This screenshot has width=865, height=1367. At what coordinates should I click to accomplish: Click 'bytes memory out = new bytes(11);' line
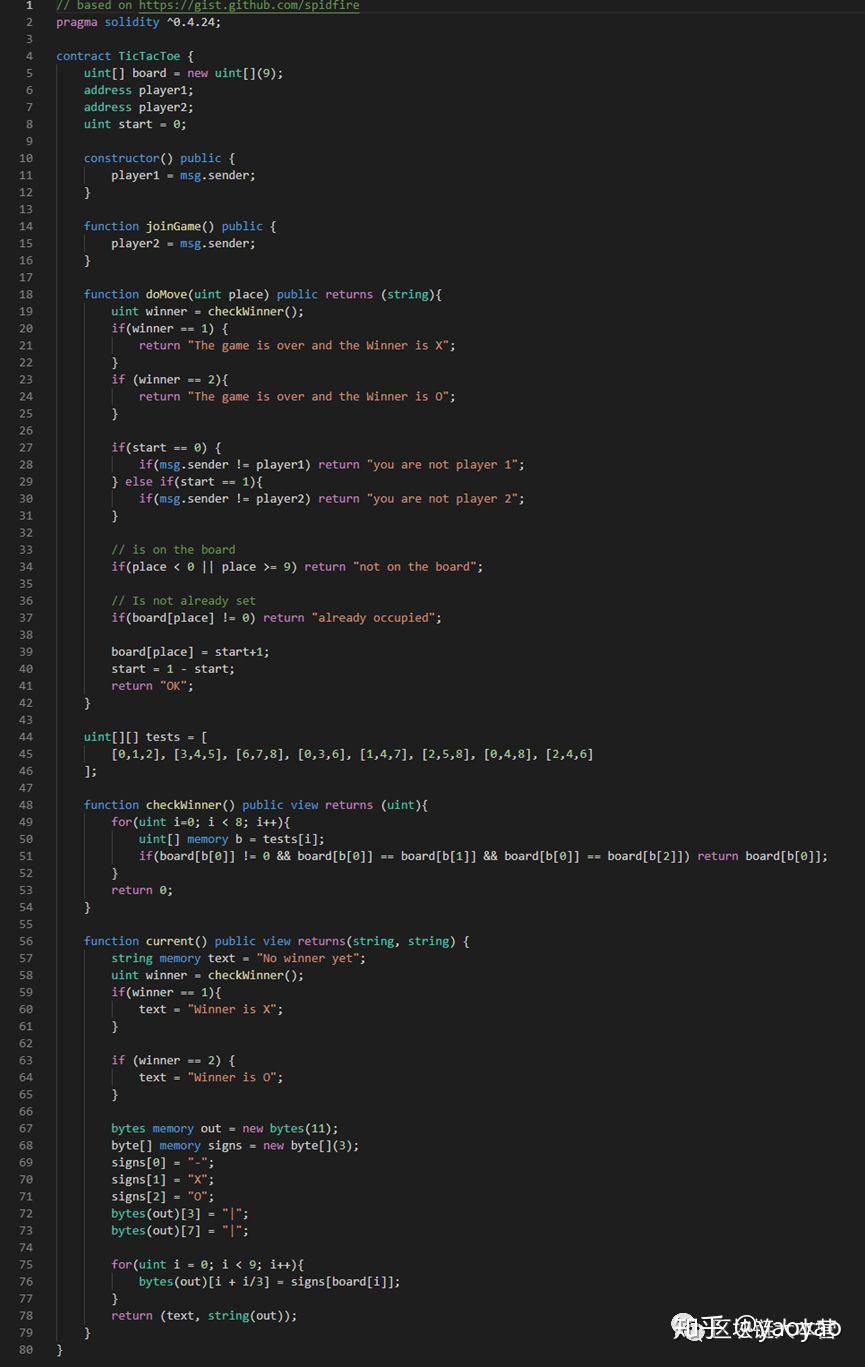225,1128
